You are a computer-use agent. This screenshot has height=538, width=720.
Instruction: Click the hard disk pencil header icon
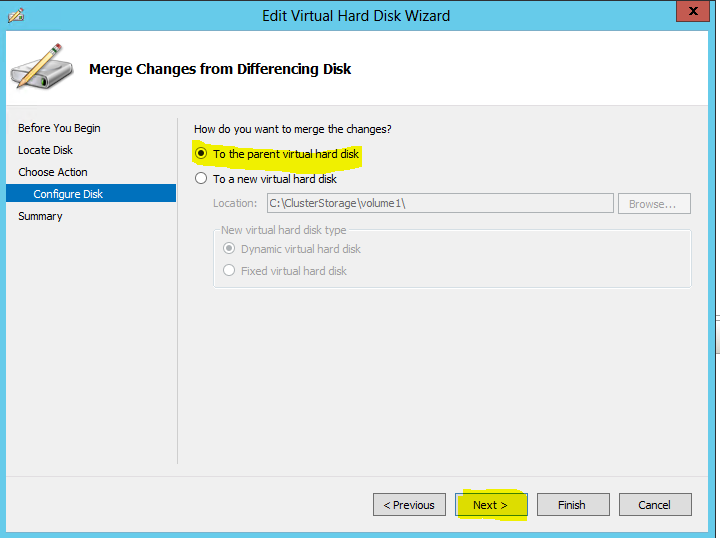(x=40, y=68)
